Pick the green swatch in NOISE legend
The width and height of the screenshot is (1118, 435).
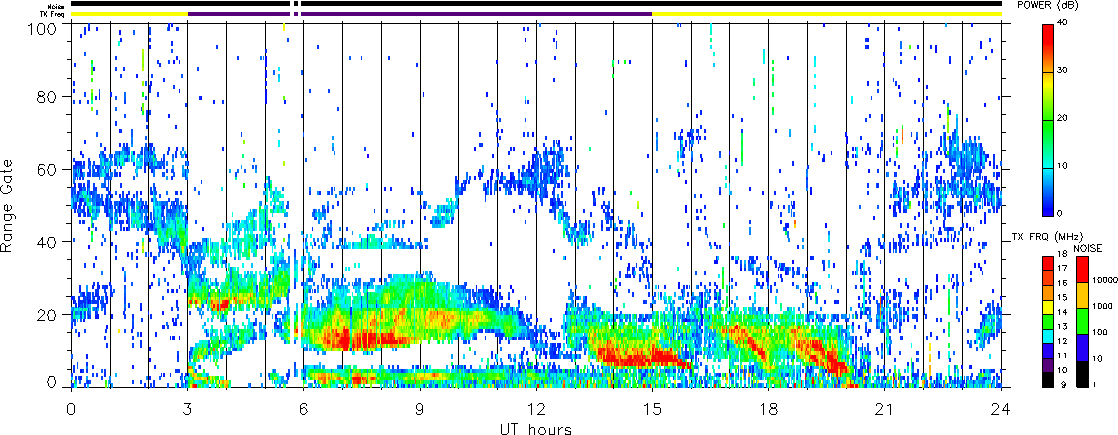[1082, 321]
